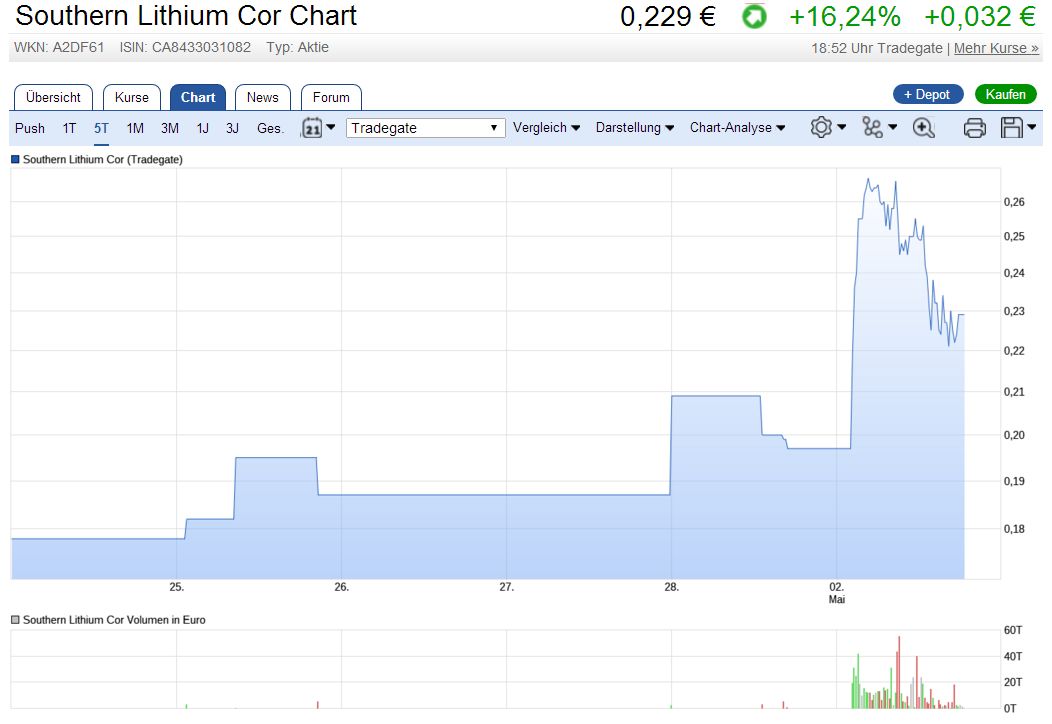1052x724 pixels.
Task: Click the print icon to print the chart
Action: [974, 127]
